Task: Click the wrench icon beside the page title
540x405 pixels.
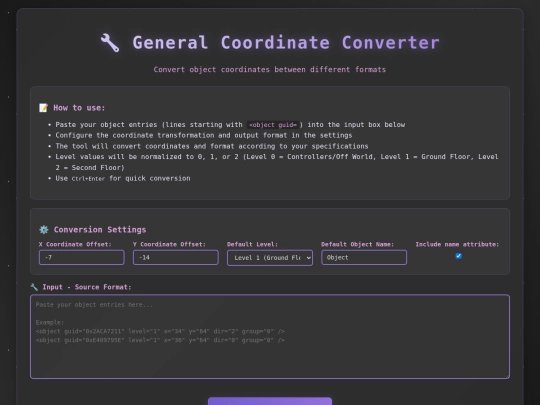Action: [110, 43]
